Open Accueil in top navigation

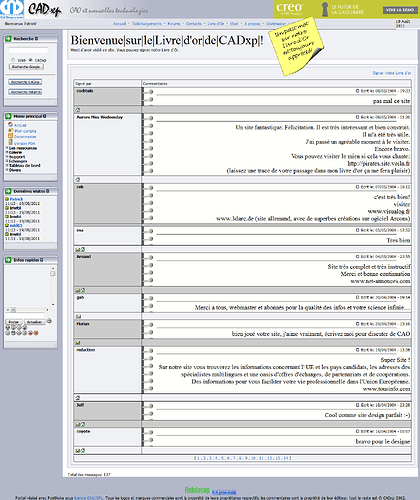[x=119, y=24]
